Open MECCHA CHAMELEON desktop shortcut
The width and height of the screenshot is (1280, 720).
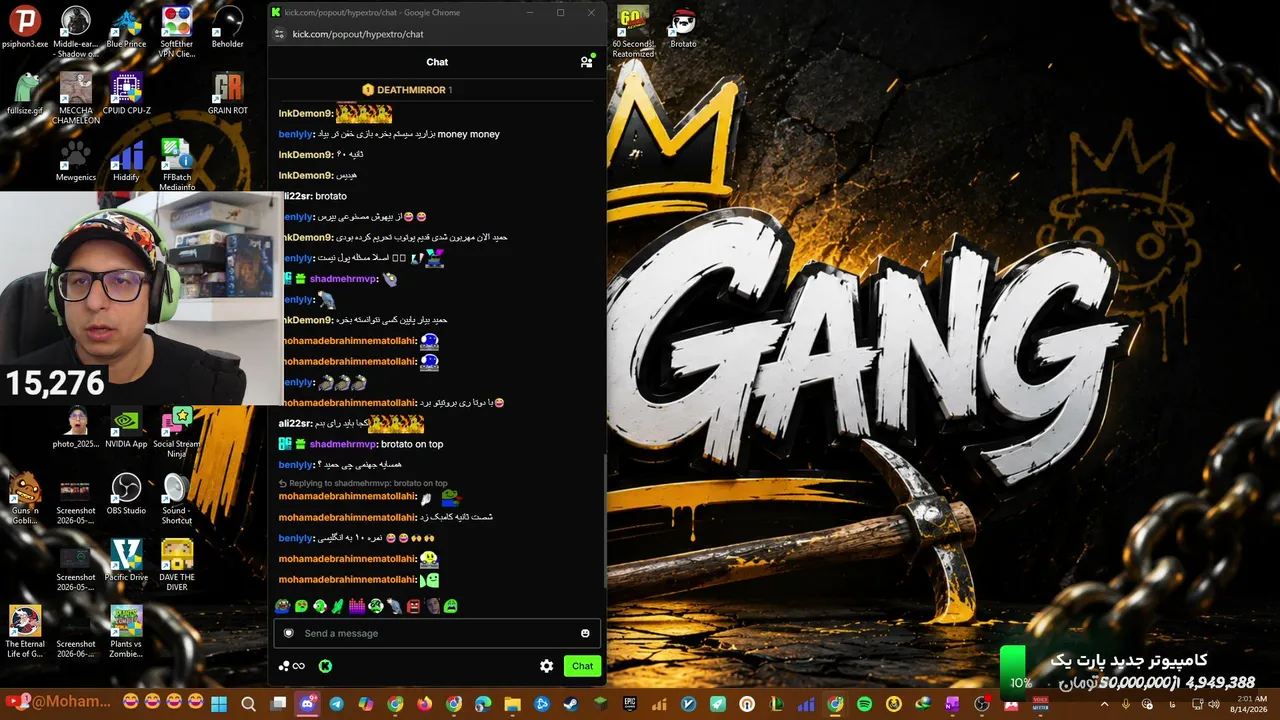[76, 99]
